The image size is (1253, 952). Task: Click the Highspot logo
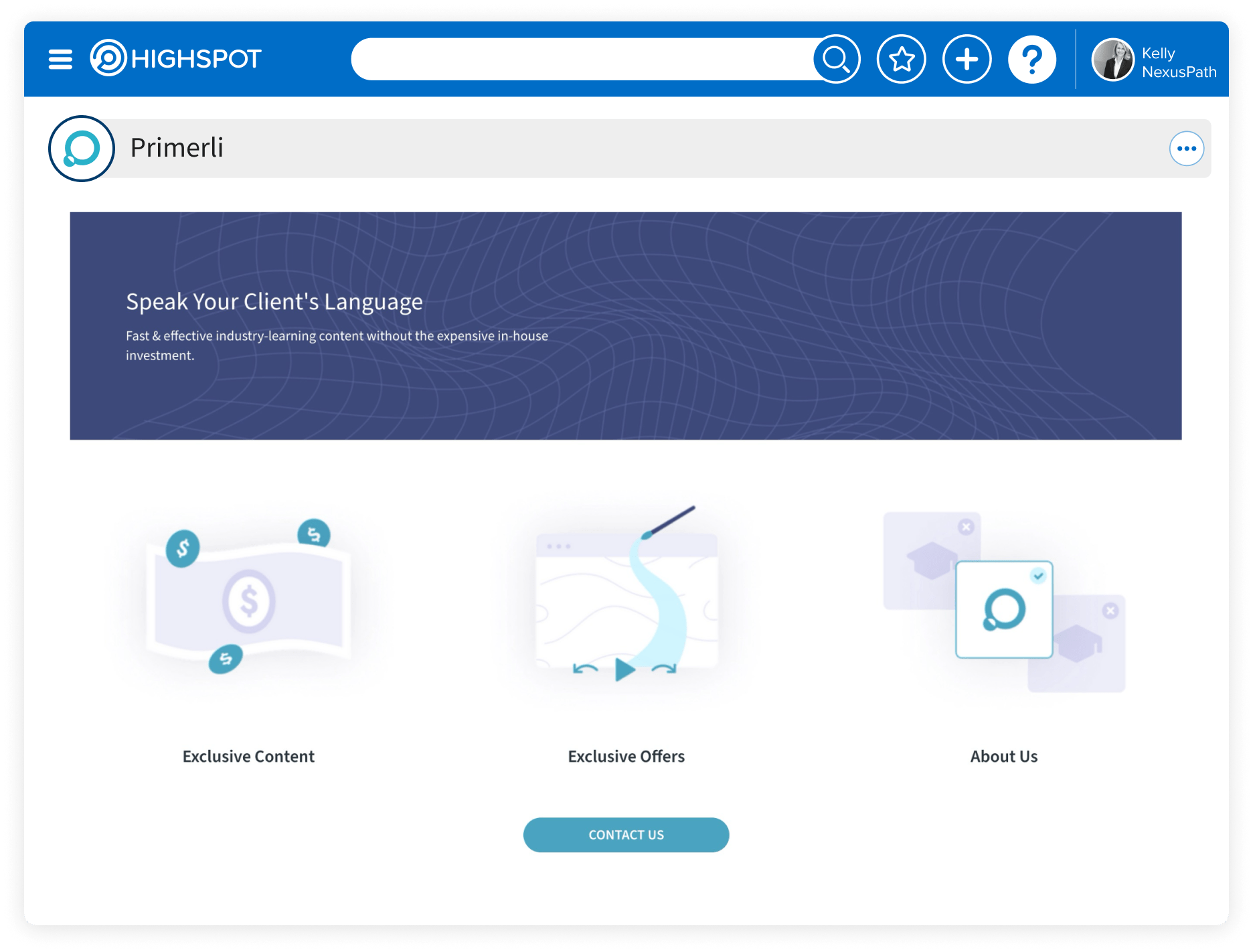tap(176, 58)
